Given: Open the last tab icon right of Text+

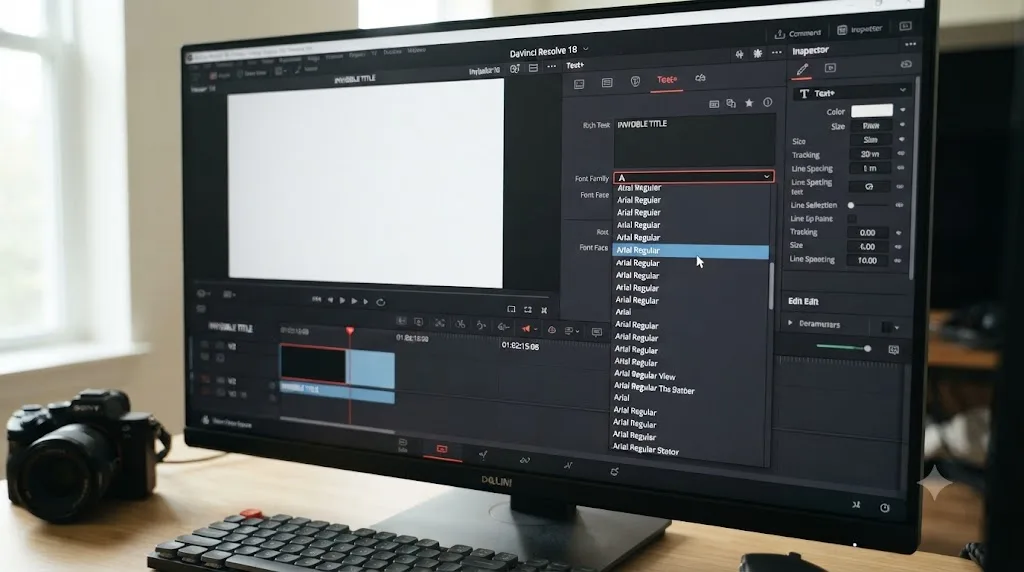Looking at the screenshot, I should pyautogui.click(x=700, y=78).
